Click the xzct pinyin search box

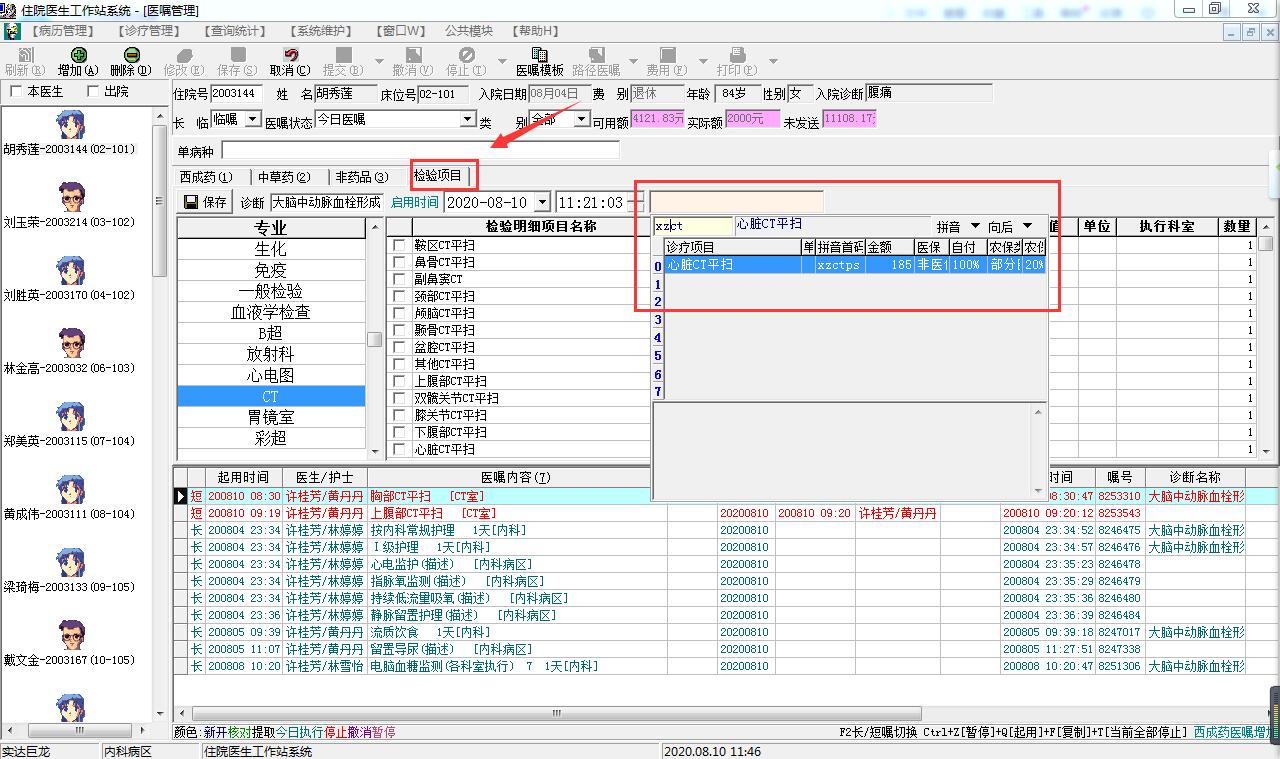(693, 226)
